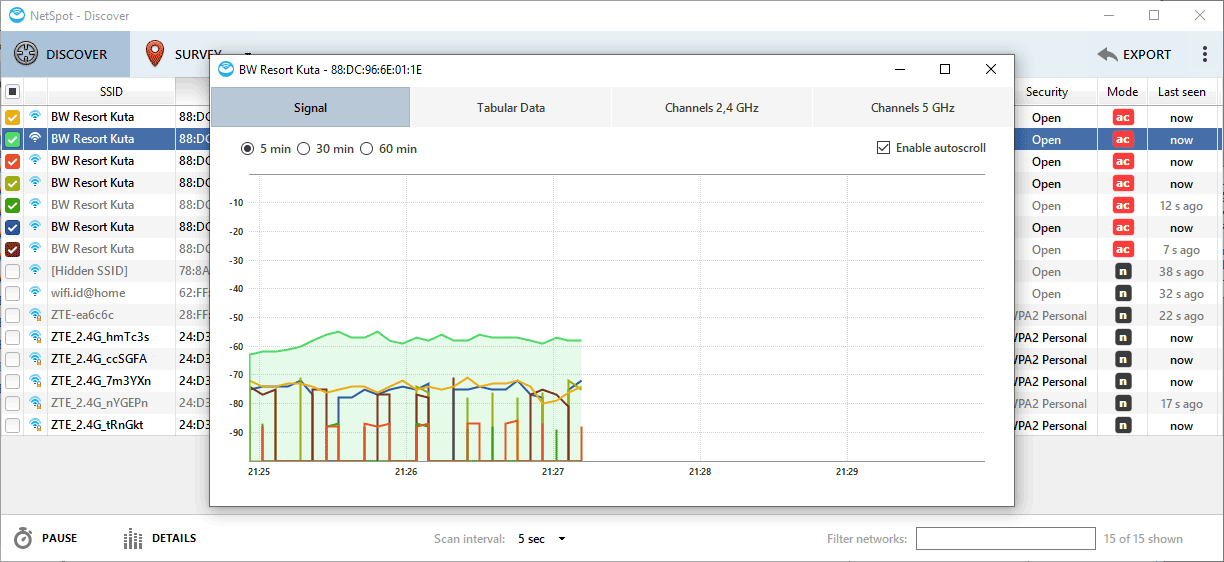Click the PAUSE stopwatch button
The width and height of the screenshot is (1224, 562).
point(45,539)
